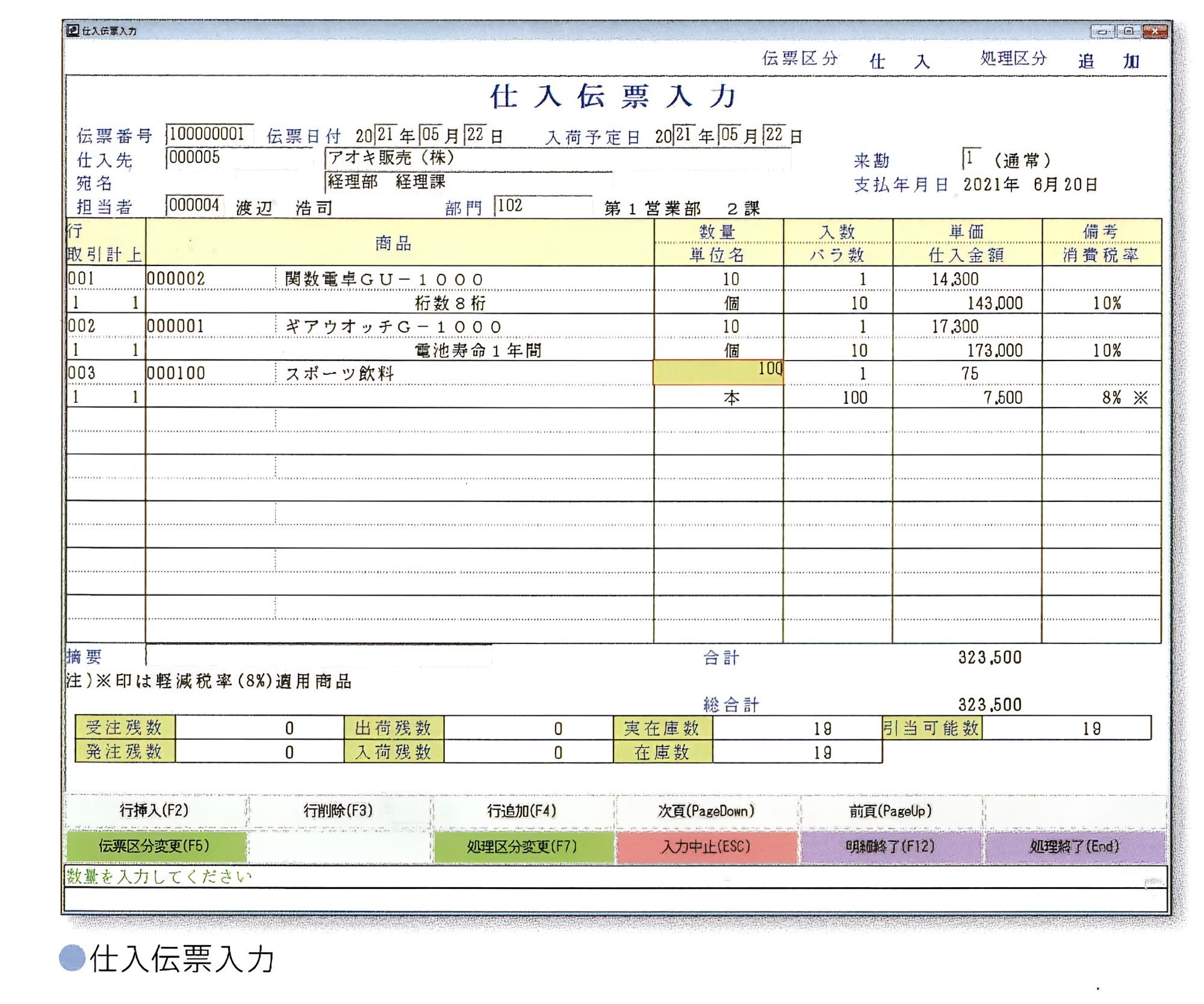
Task: Click the 処理終了(End) button
Action: (1075, 846)
